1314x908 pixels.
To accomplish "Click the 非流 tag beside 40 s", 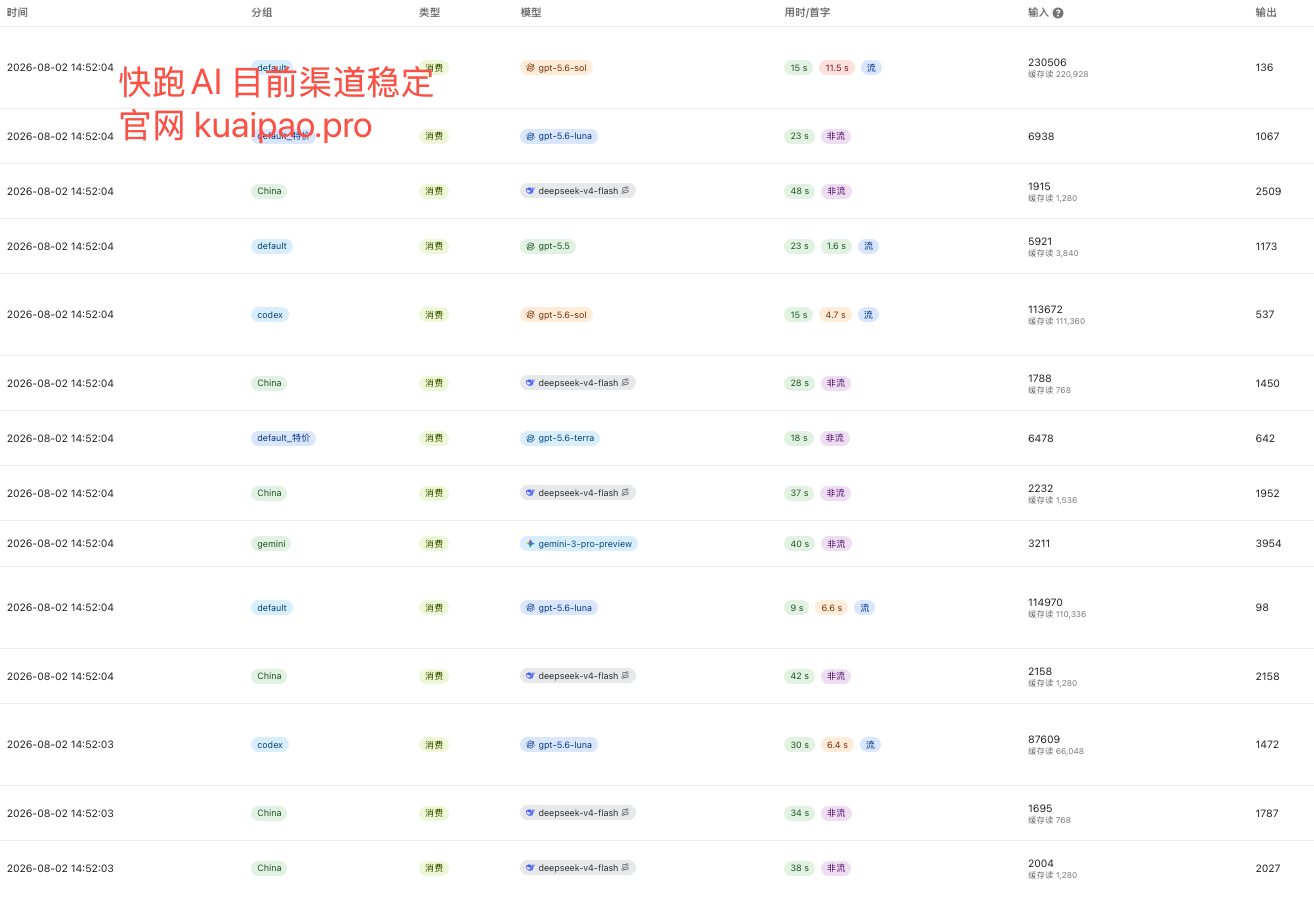I will pyautogui.click(x=836, y=544).
